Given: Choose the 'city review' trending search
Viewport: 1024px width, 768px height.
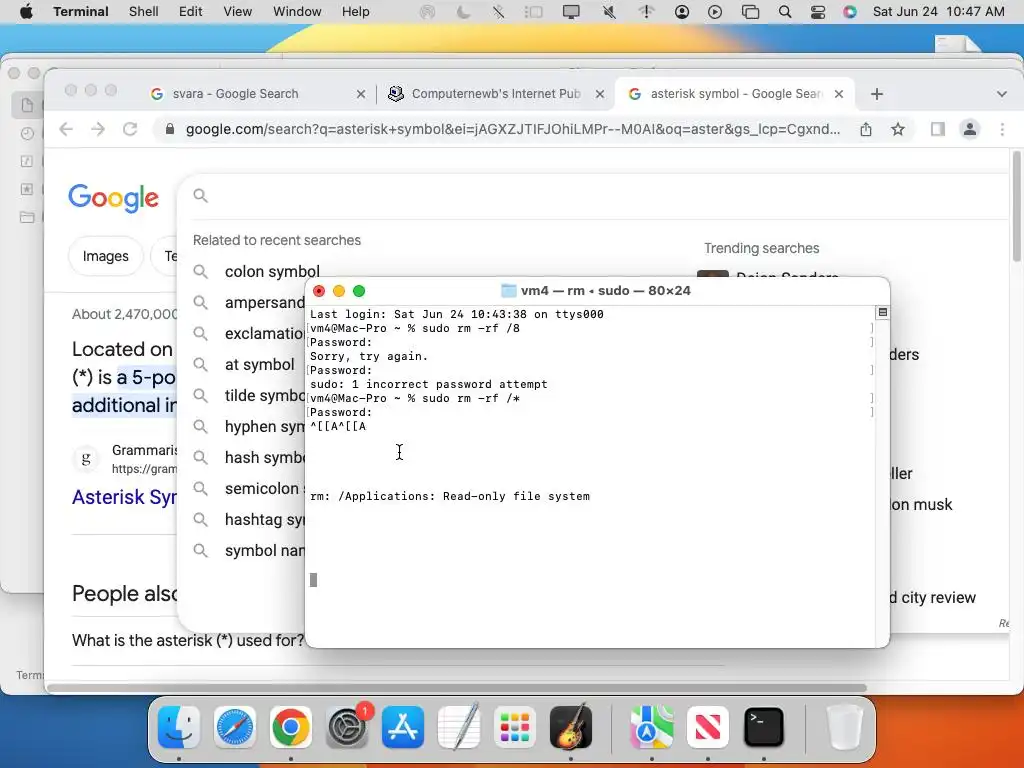Looking at the screenshot, I should (933, 598).
